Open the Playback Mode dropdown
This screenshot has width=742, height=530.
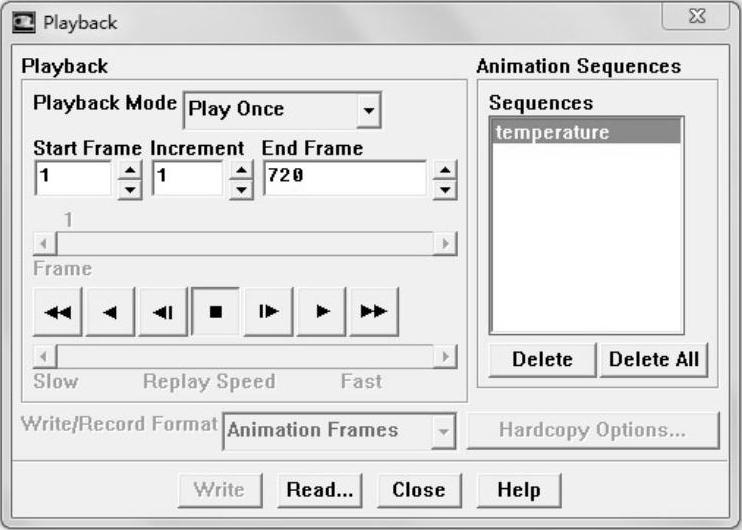tap(369, 109)
